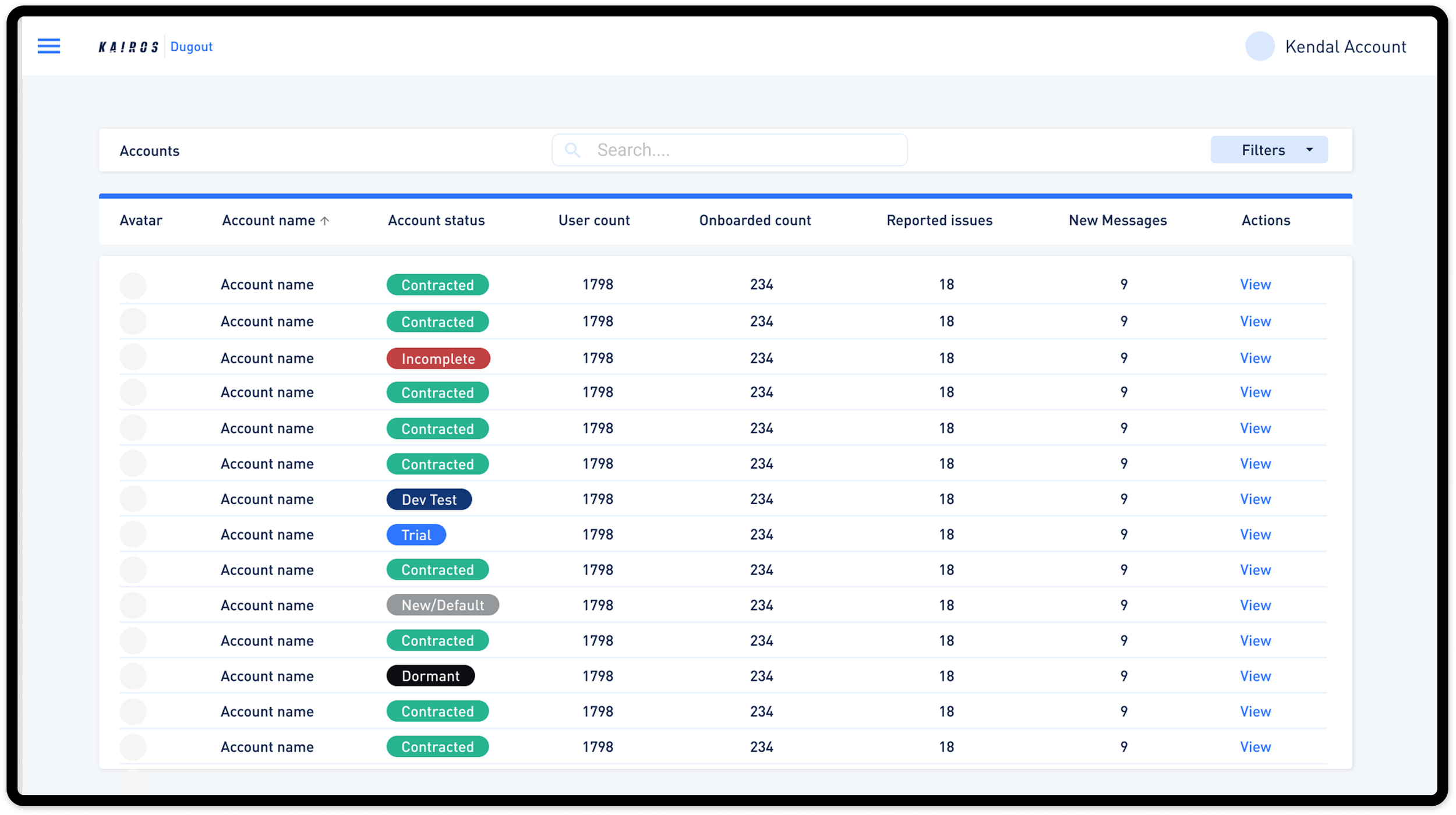
Task: Sort by the User count column header
Action: coord(593,221)
